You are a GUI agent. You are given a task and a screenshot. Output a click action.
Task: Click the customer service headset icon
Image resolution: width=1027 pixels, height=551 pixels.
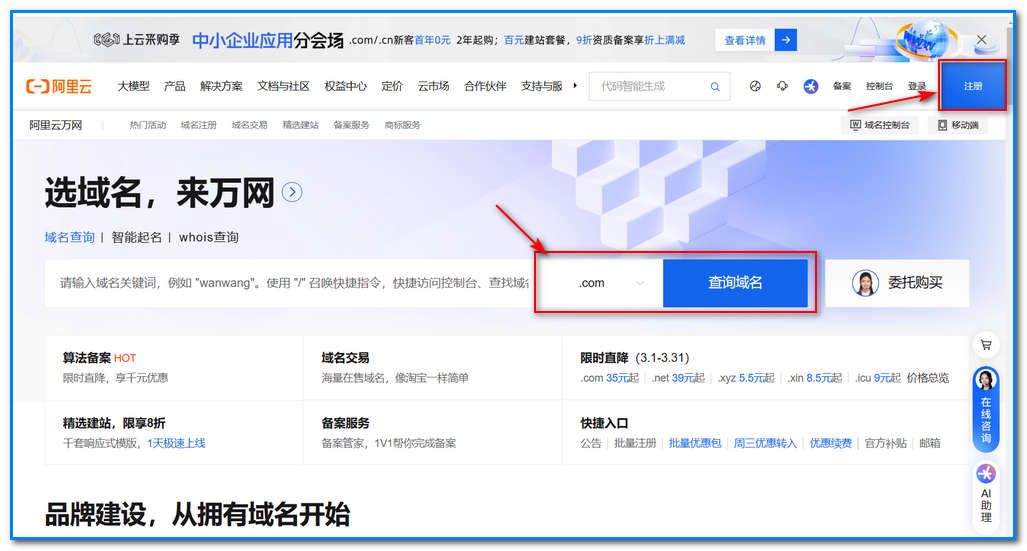coord(782,86)
